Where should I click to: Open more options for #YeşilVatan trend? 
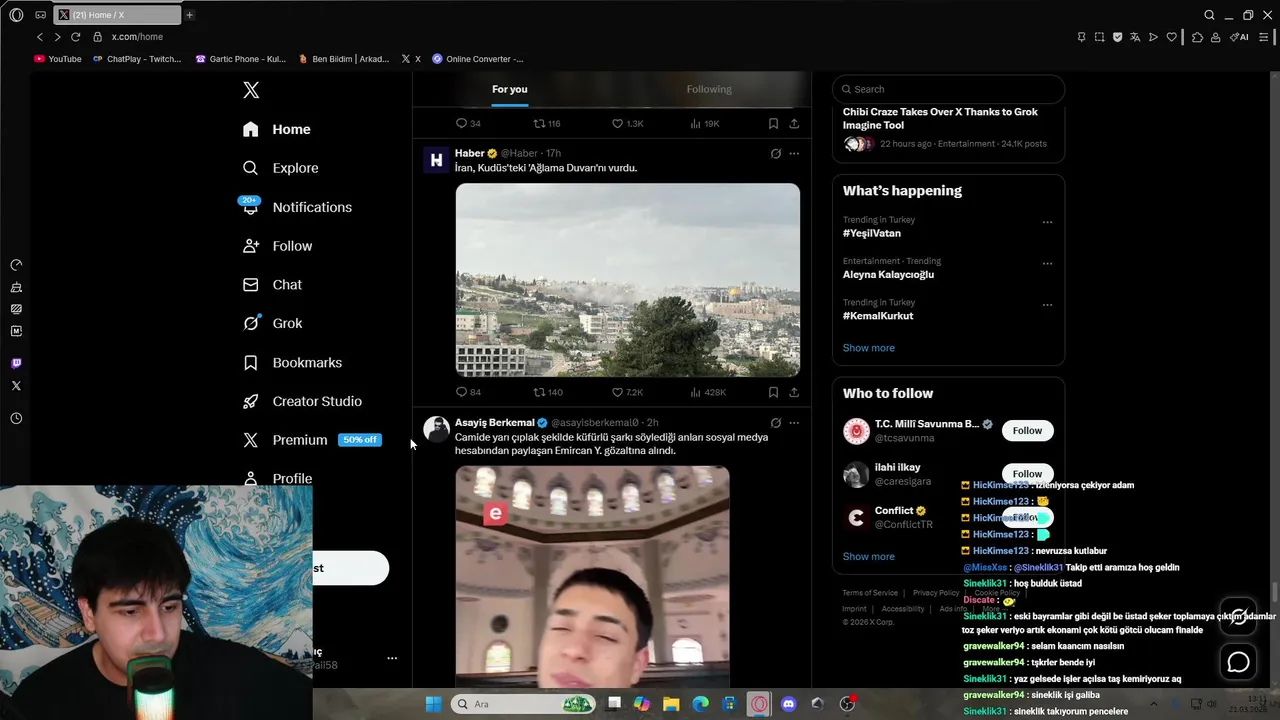1047,222
